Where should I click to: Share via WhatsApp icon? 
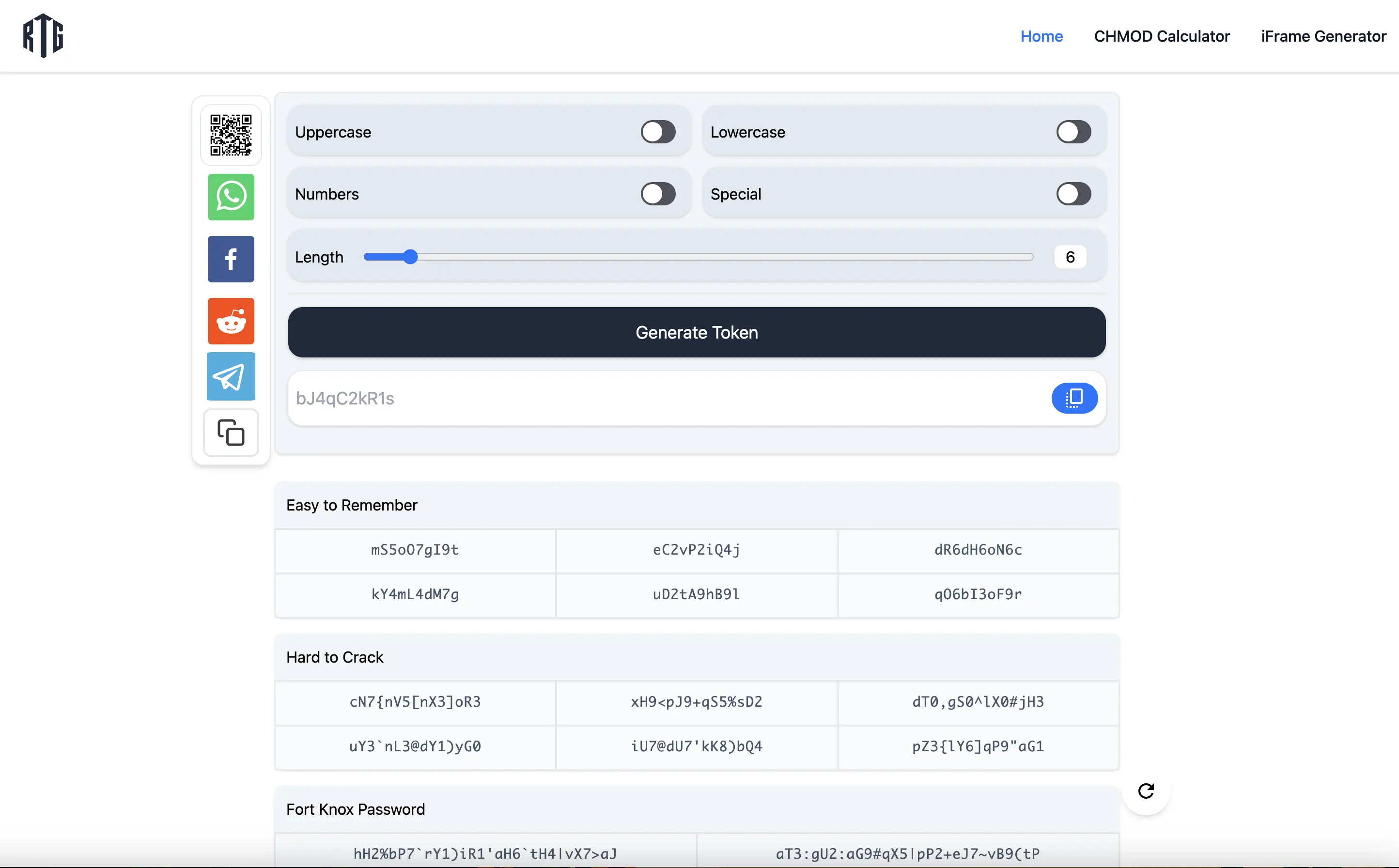coord(231,197)
